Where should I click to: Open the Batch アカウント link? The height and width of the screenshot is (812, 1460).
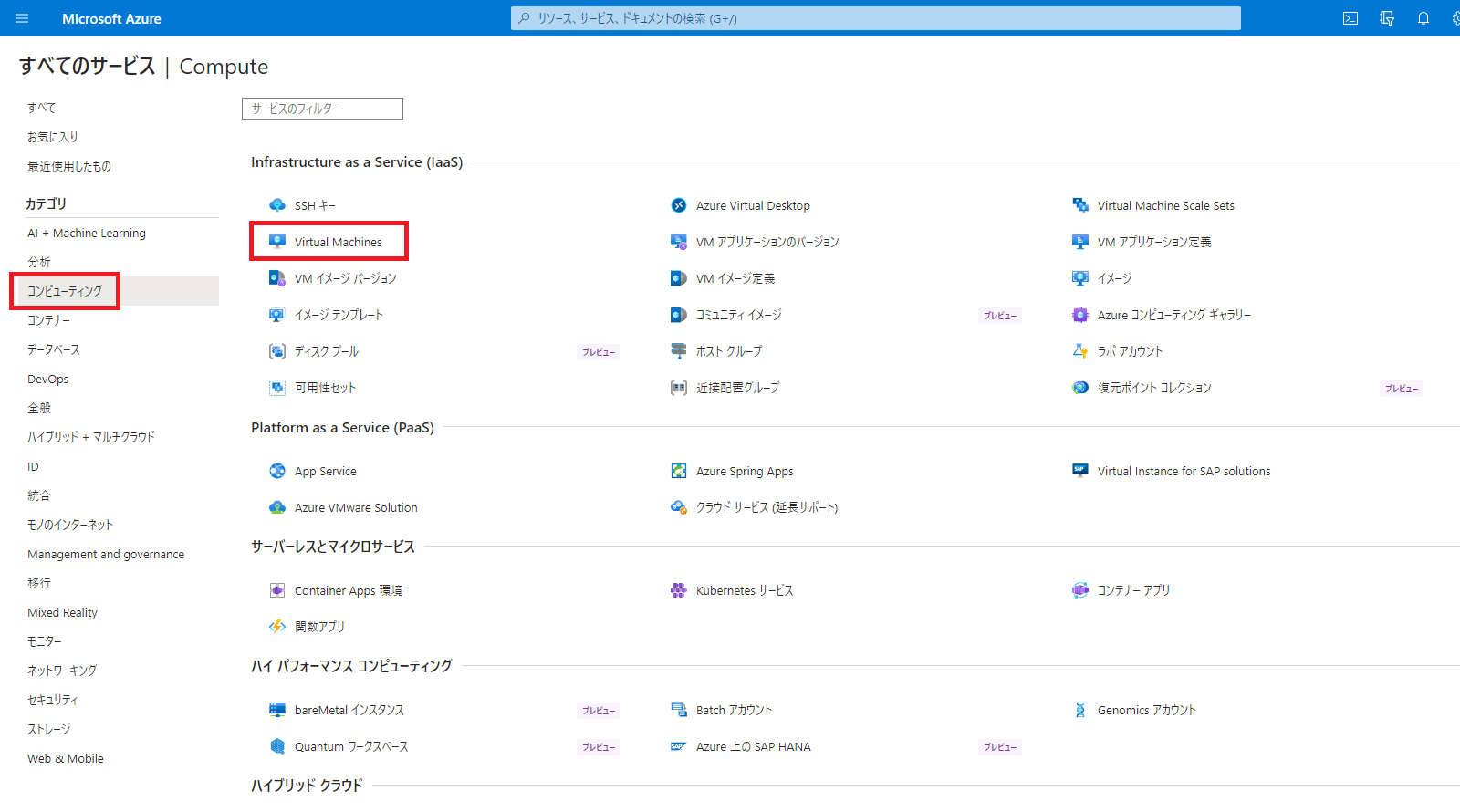[734, 710]
